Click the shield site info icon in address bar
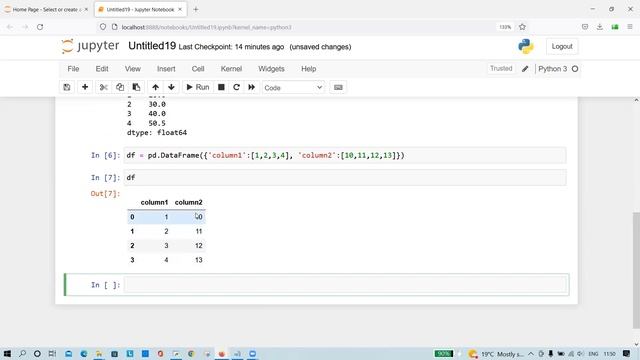 click(x=103, y=27)
